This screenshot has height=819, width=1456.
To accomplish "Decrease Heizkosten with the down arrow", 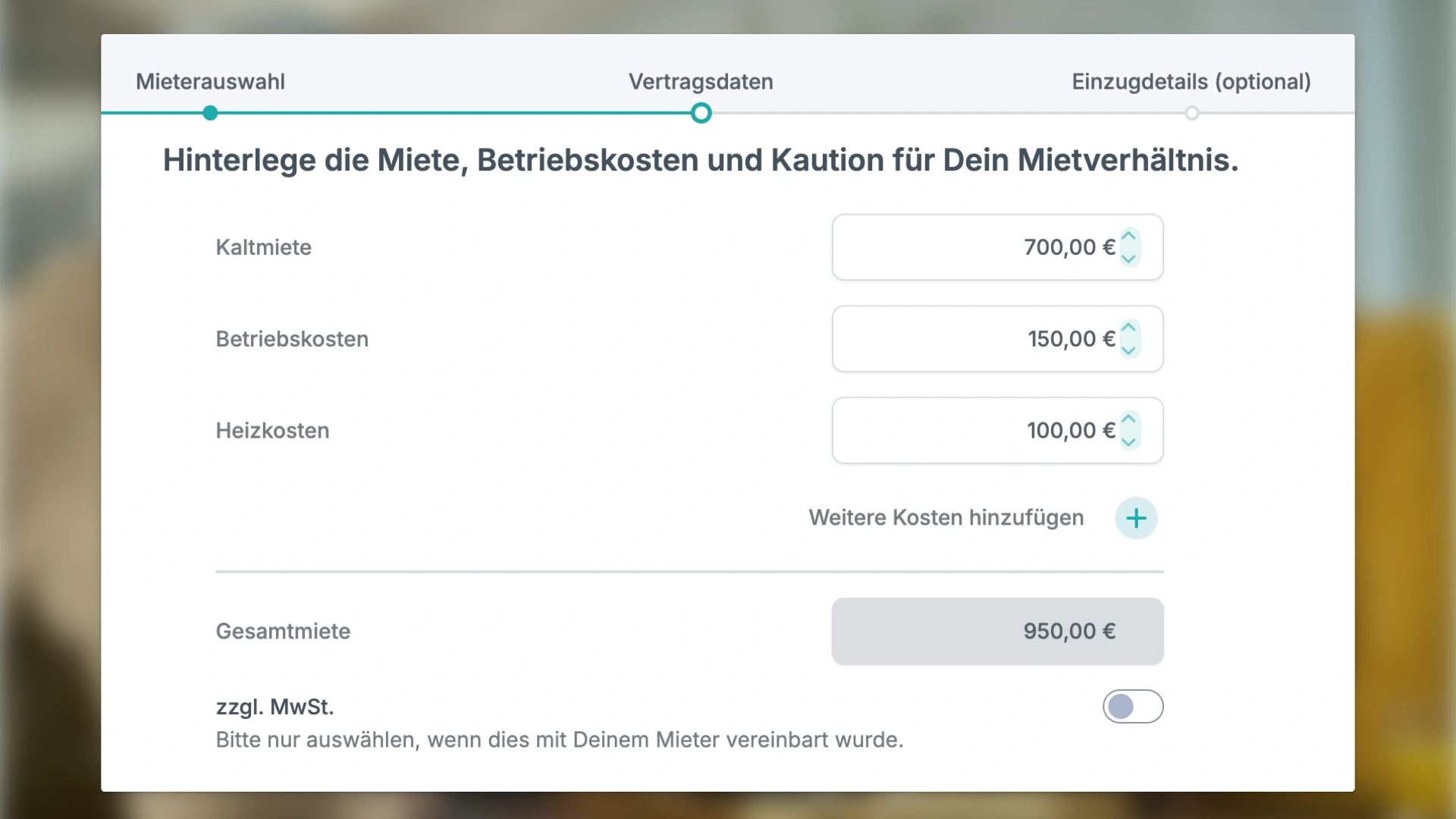I will click(1128, 442).
